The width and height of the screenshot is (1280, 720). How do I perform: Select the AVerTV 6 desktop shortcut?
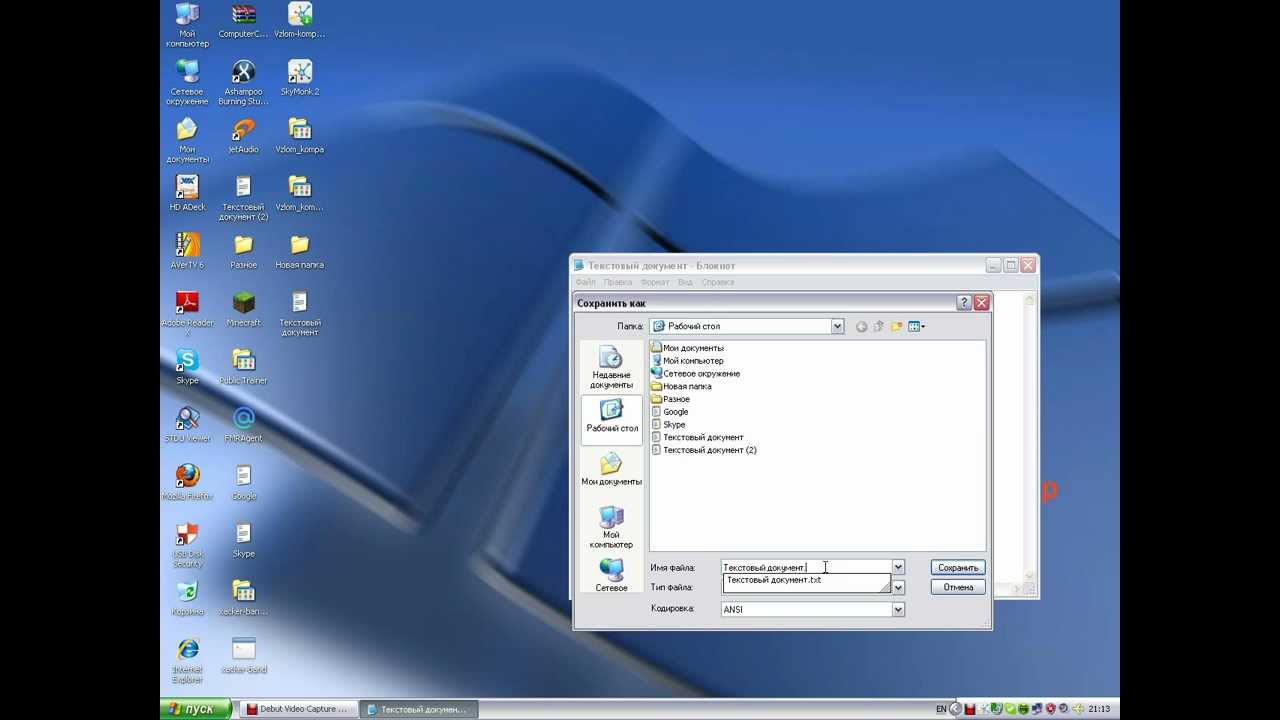pos(187,252)
